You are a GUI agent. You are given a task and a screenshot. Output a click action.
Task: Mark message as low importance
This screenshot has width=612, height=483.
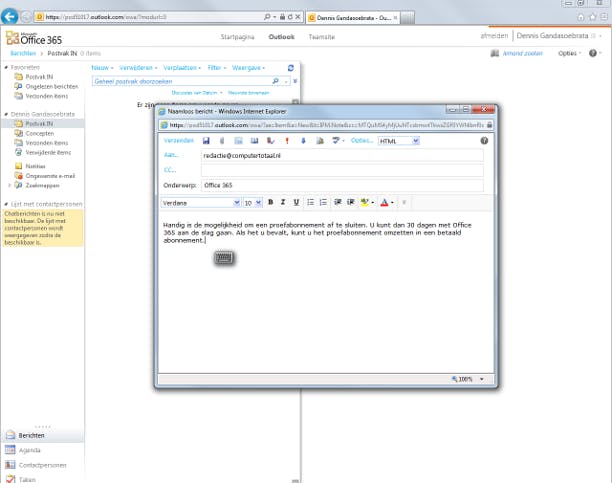[303, 141]
